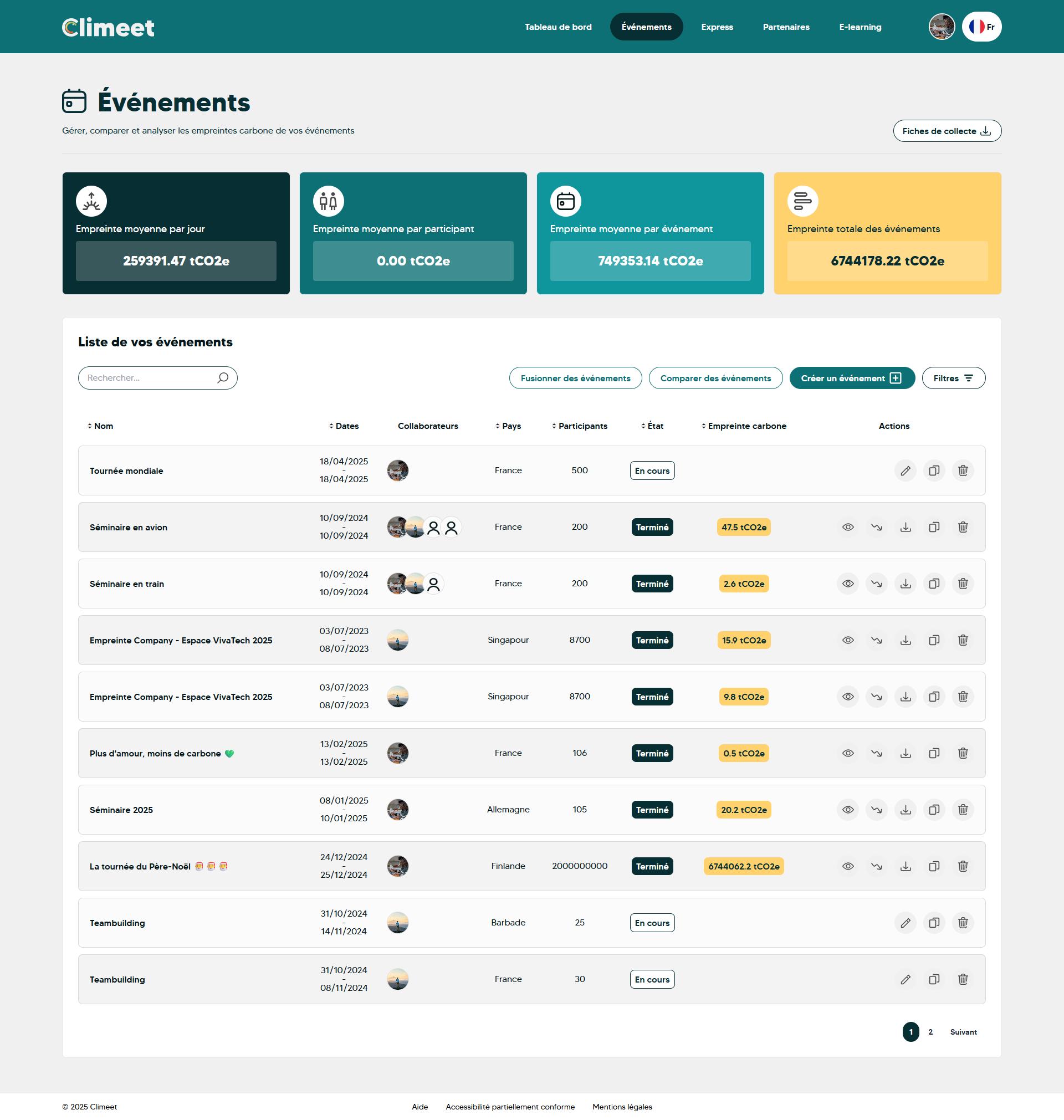The width and height of the screenshot is (1064, 1120).
Task: Edit the Barbade Teambuilding event
Action: pyautogui.click(x=905, y=923)
